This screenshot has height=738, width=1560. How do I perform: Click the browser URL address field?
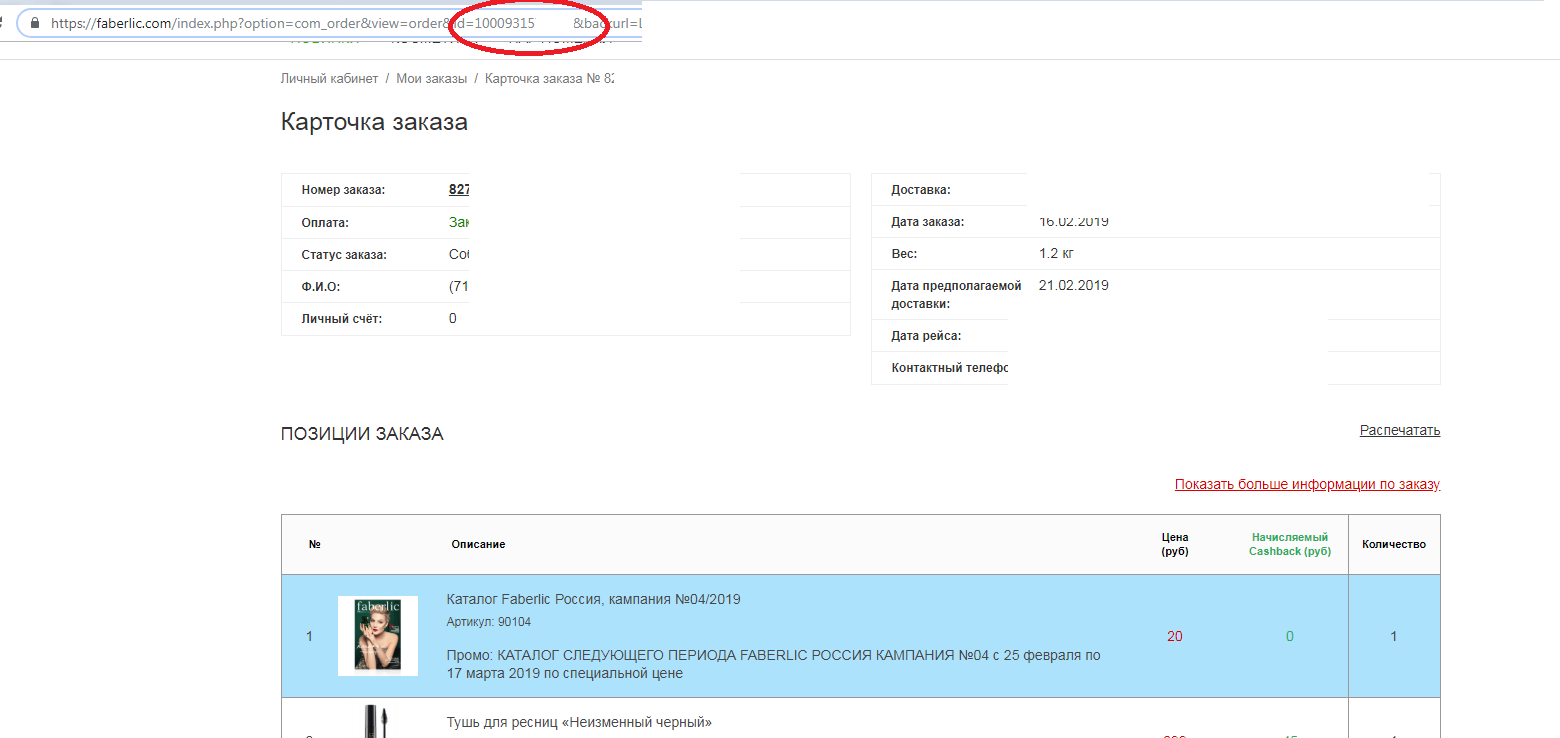click(x=330, y=23)
